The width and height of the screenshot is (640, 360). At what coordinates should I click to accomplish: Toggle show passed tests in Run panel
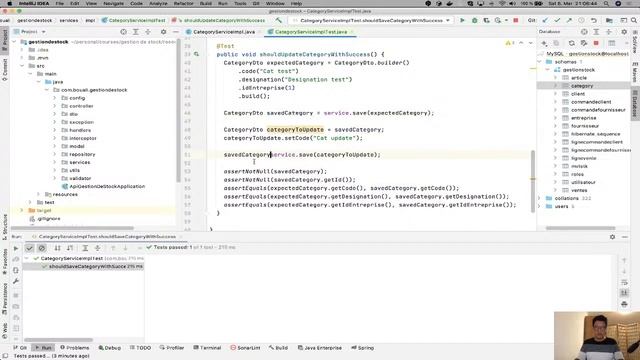click(x=29, y=248)
